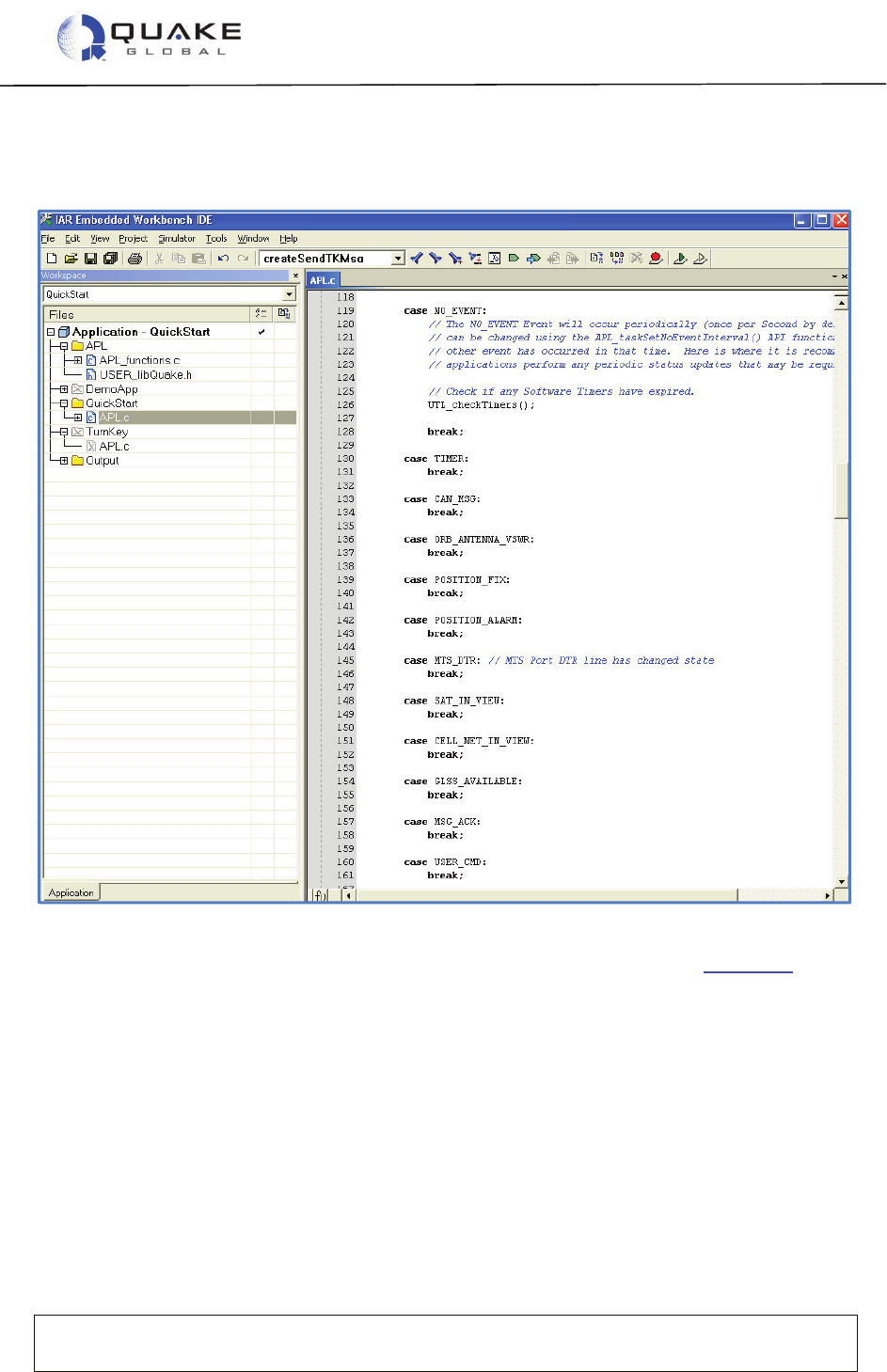Click the Cut scissors icon
The height and width of the screenshot is (1372, 887).
click(159, 258)
